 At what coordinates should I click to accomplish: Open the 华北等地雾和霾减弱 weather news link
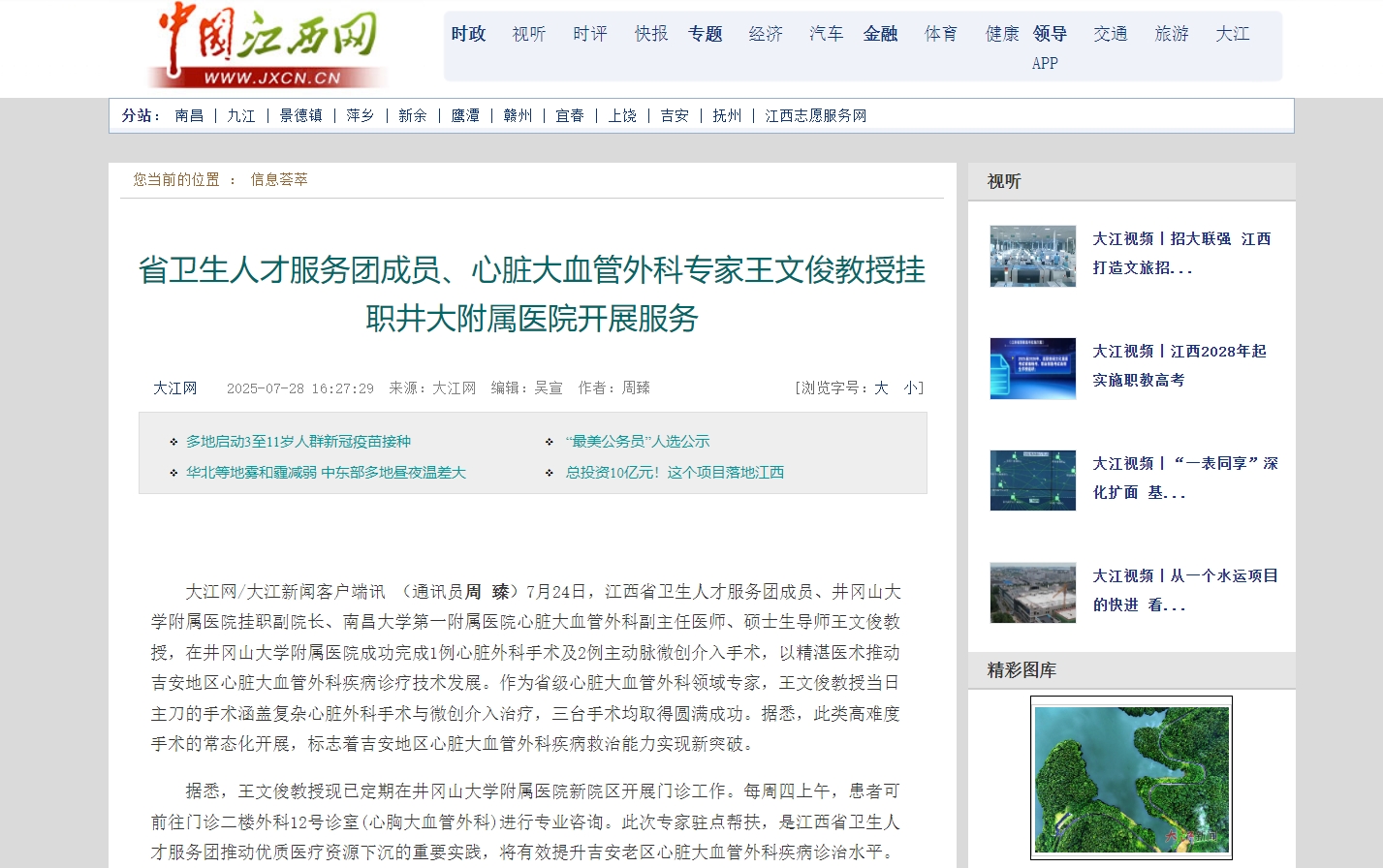coord(326,472)
